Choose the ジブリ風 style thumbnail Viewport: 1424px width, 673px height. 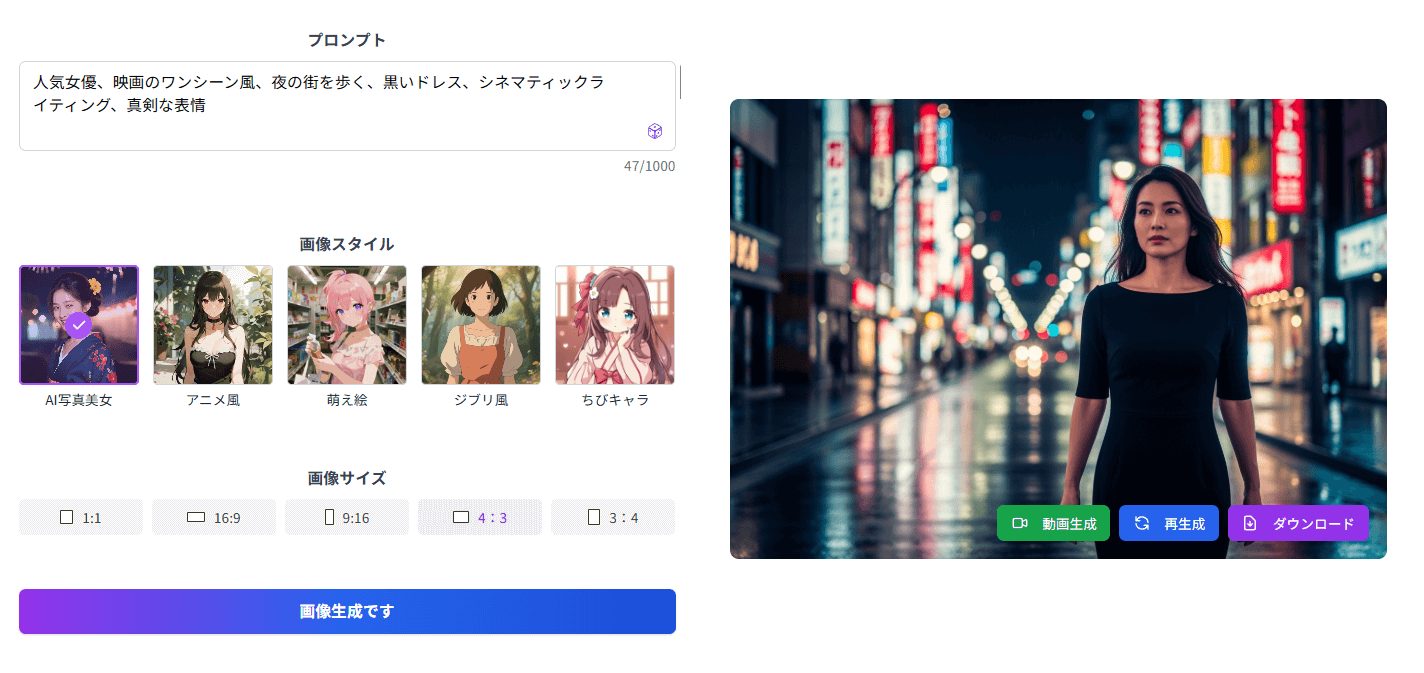[x=481, y=325]
